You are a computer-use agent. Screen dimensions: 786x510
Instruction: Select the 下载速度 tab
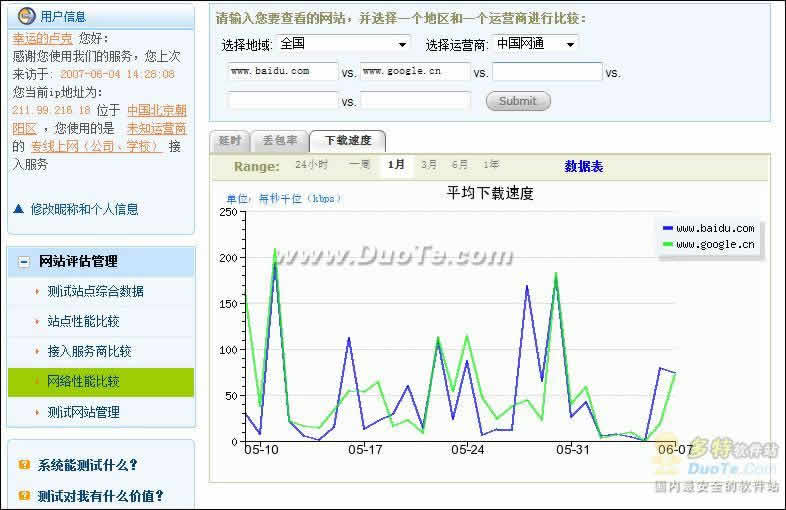tap(348, 141)
